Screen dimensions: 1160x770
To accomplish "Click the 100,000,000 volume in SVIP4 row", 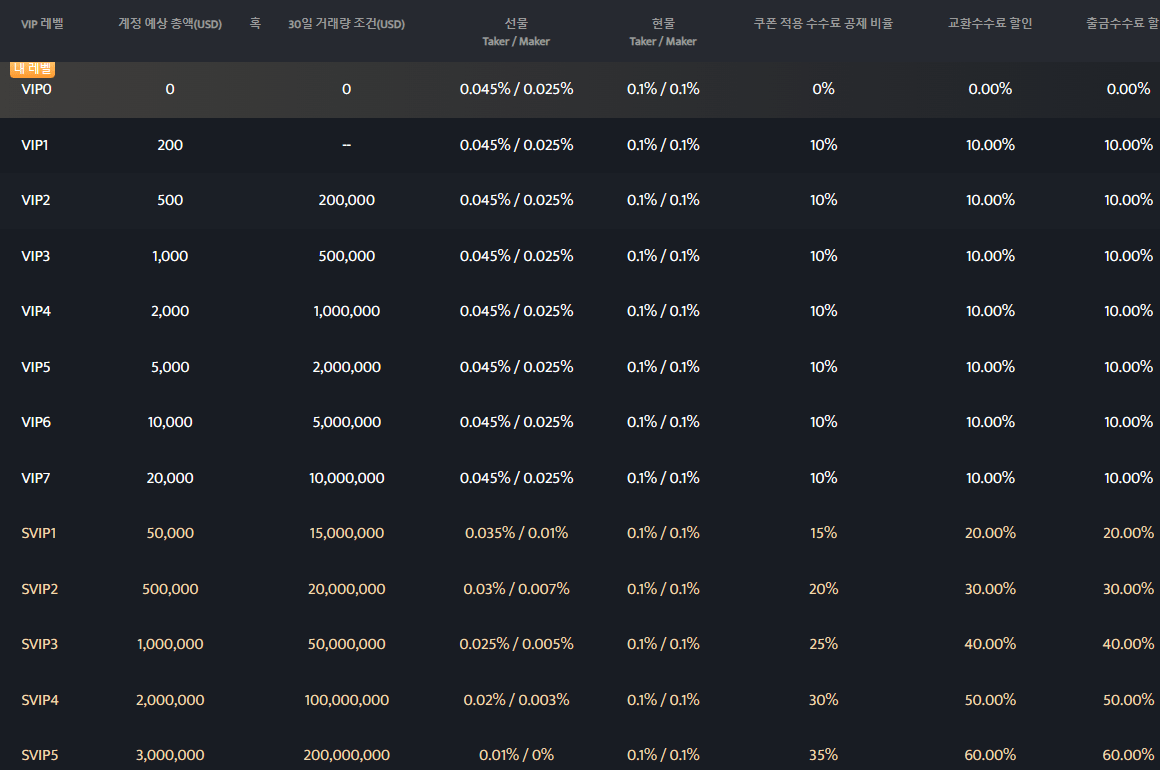I will tap(346, 700).
